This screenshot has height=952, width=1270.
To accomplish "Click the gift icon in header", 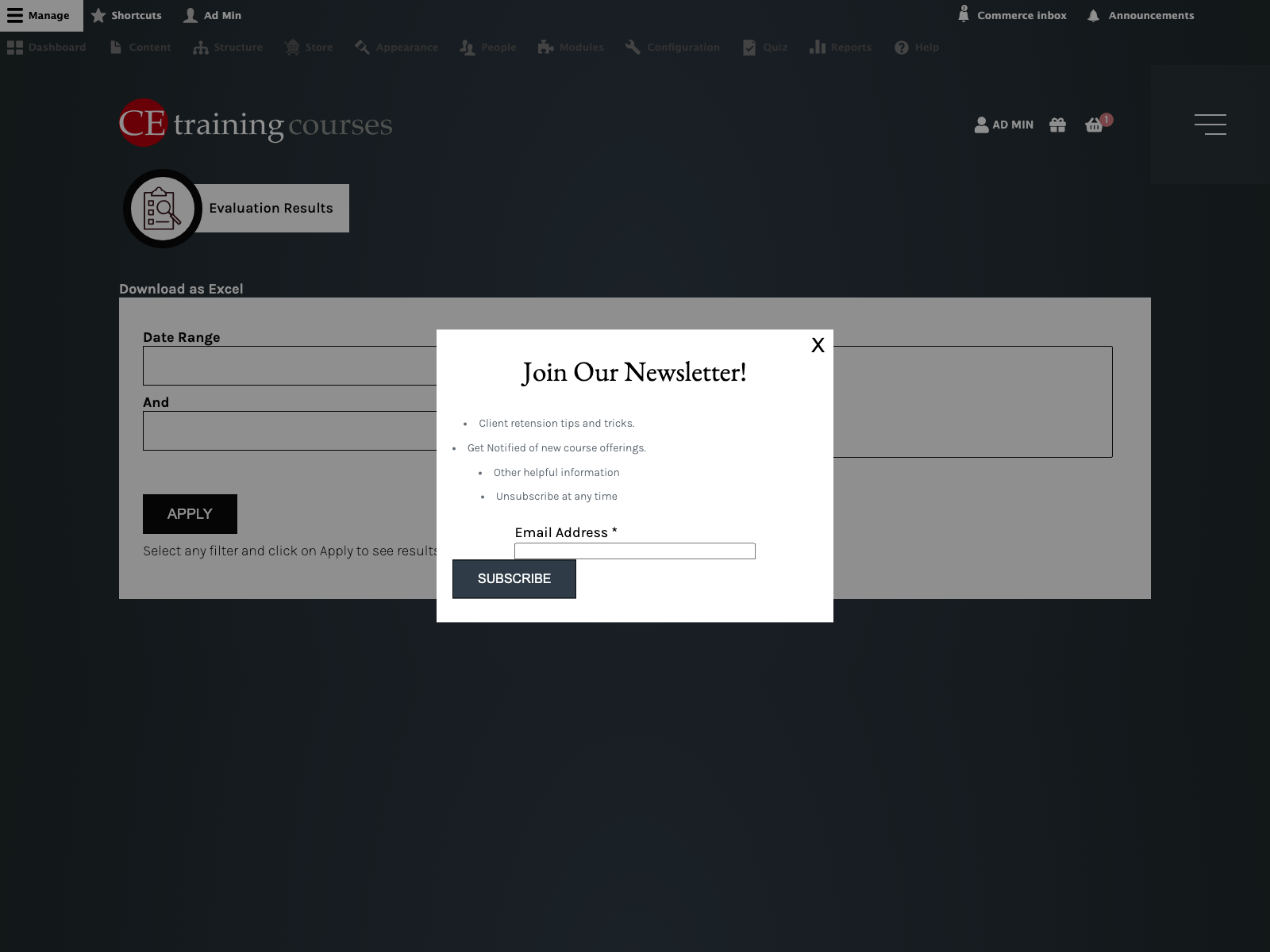I will (1057, 125).
